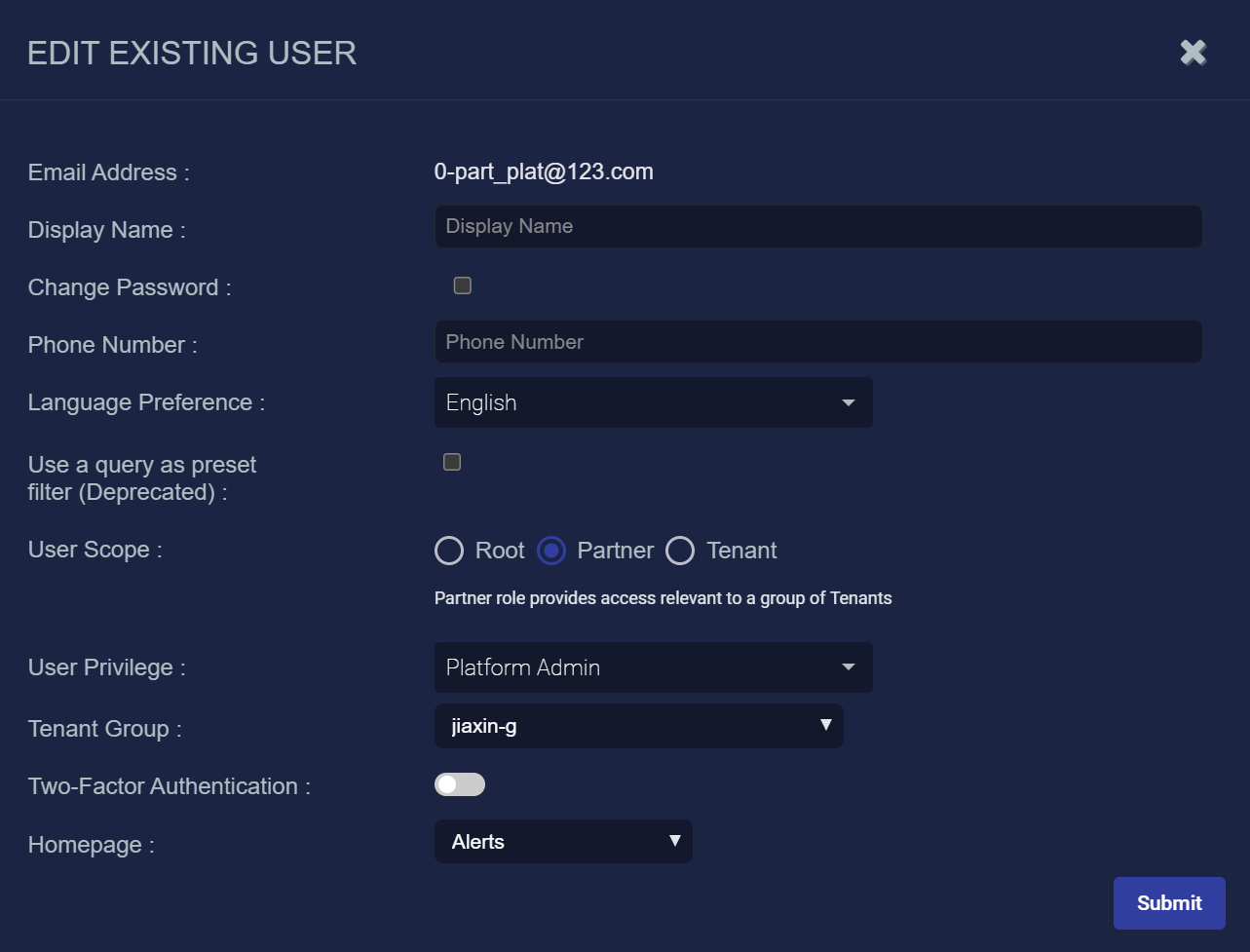Viewport: 1250px width, 952px height.
Task: Click the Email Address label
Action: [108, 172]
